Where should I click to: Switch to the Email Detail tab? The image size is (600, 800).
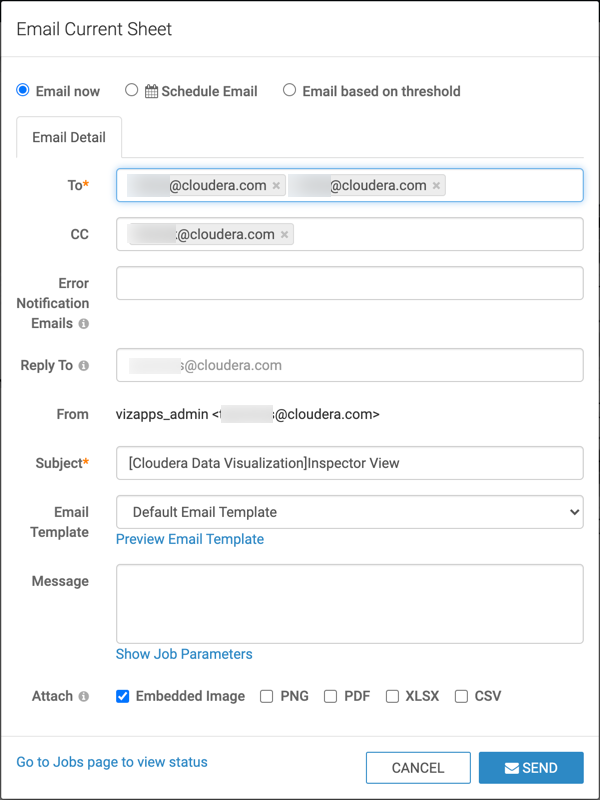[69, 138]
